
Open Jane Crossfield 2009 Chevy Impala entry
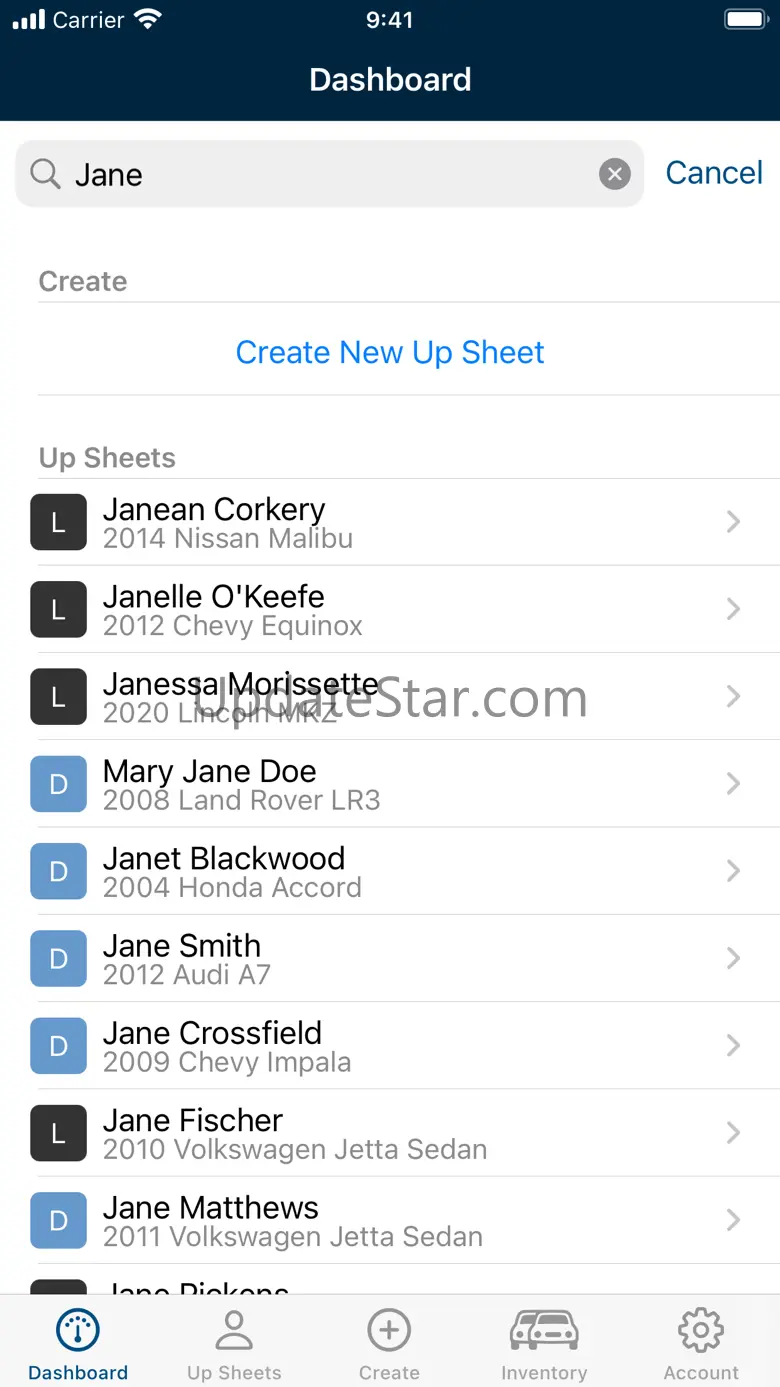point(390,1046)
